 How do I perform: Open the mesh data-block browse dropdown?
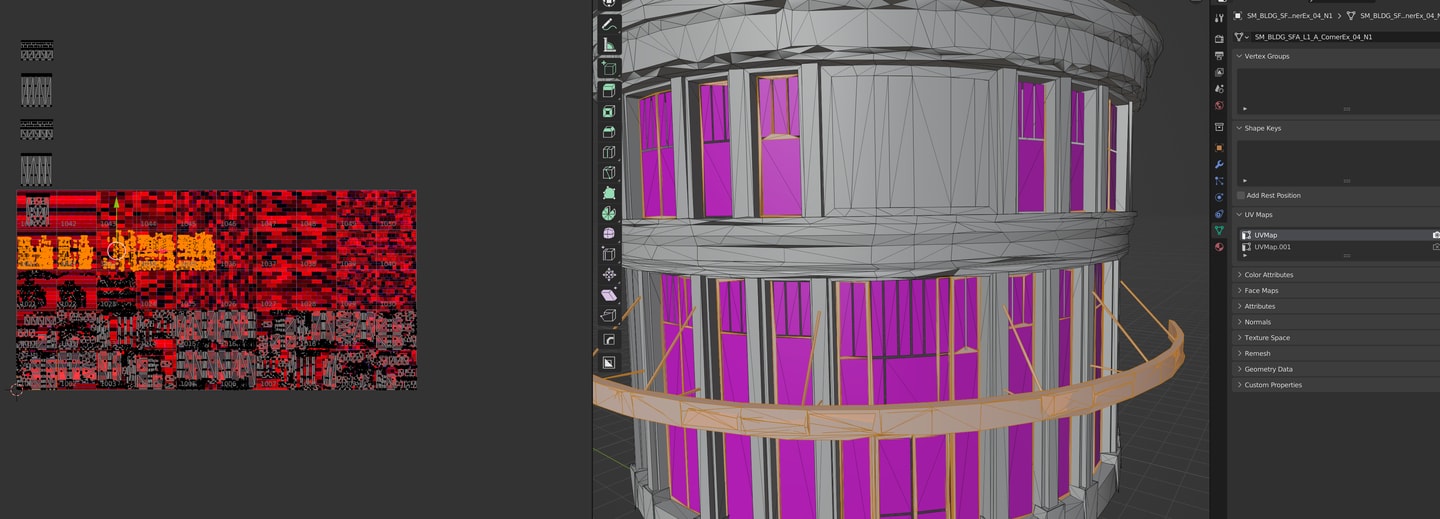coord(1242,37)
